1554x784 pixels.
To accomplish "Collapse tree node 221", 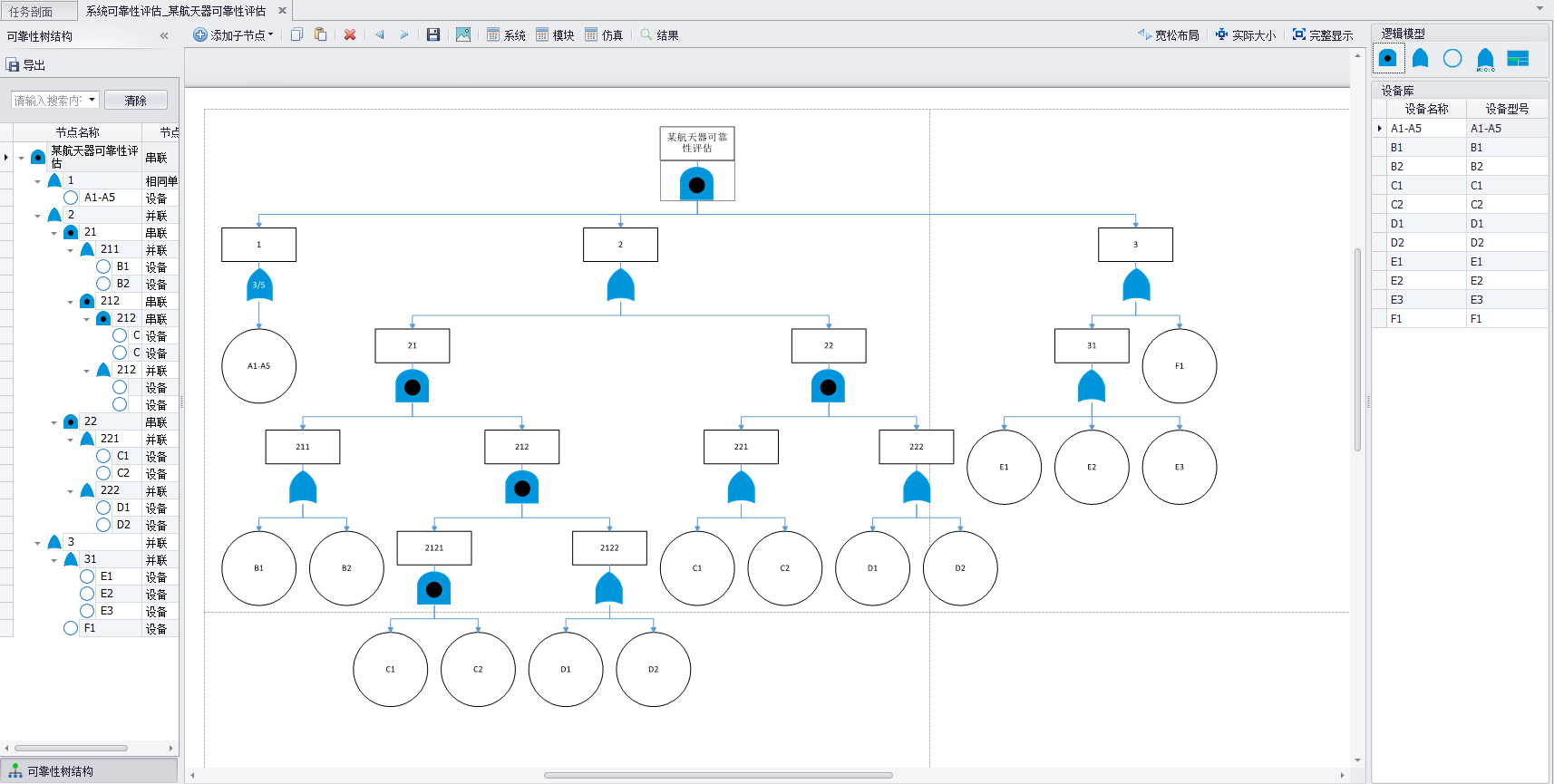I will (x=71, y=440).
